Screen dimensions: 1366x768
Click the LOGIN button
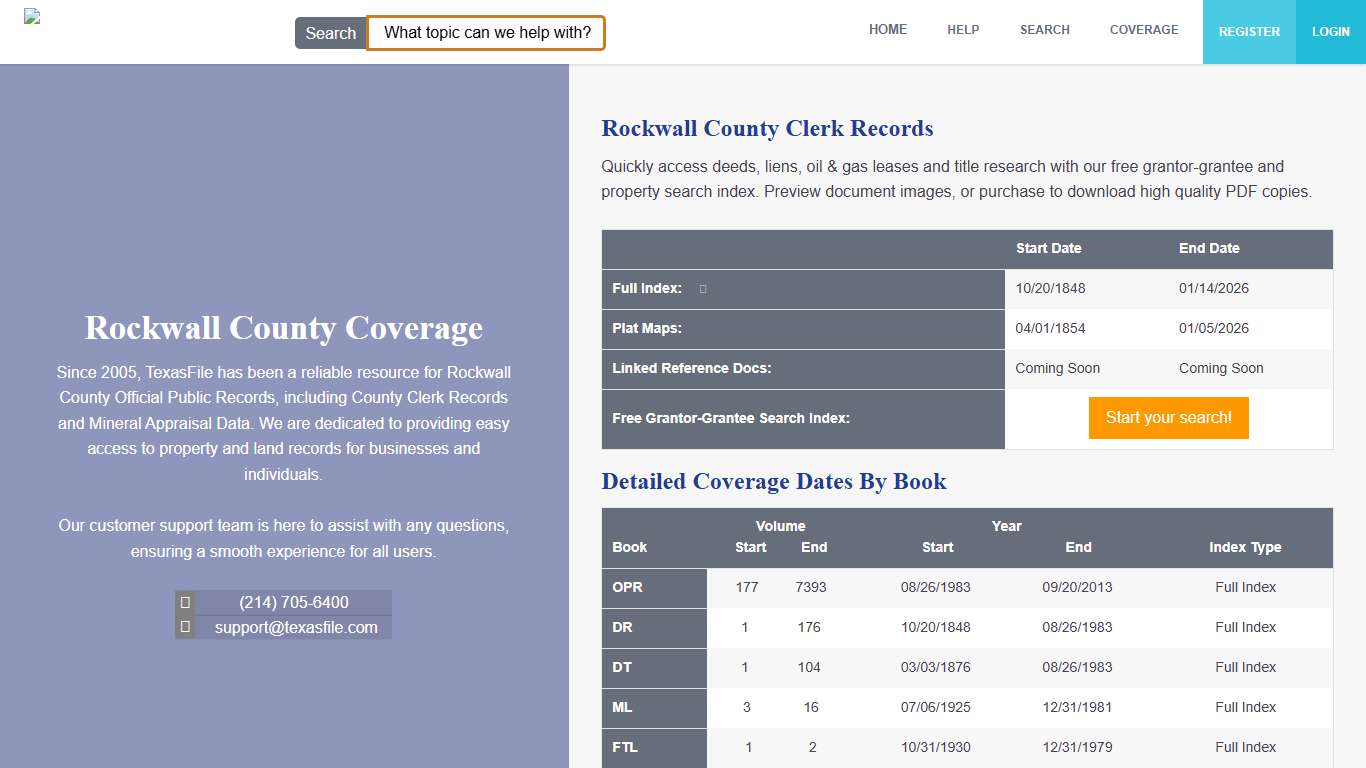point(1331,31)
